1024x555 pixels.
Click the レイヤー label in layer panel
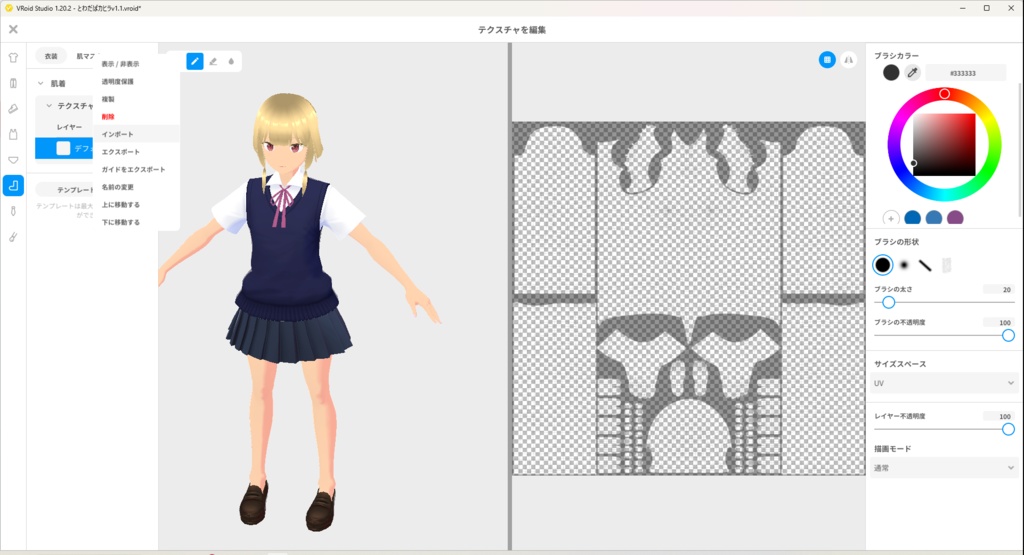(x=69, y=127)
